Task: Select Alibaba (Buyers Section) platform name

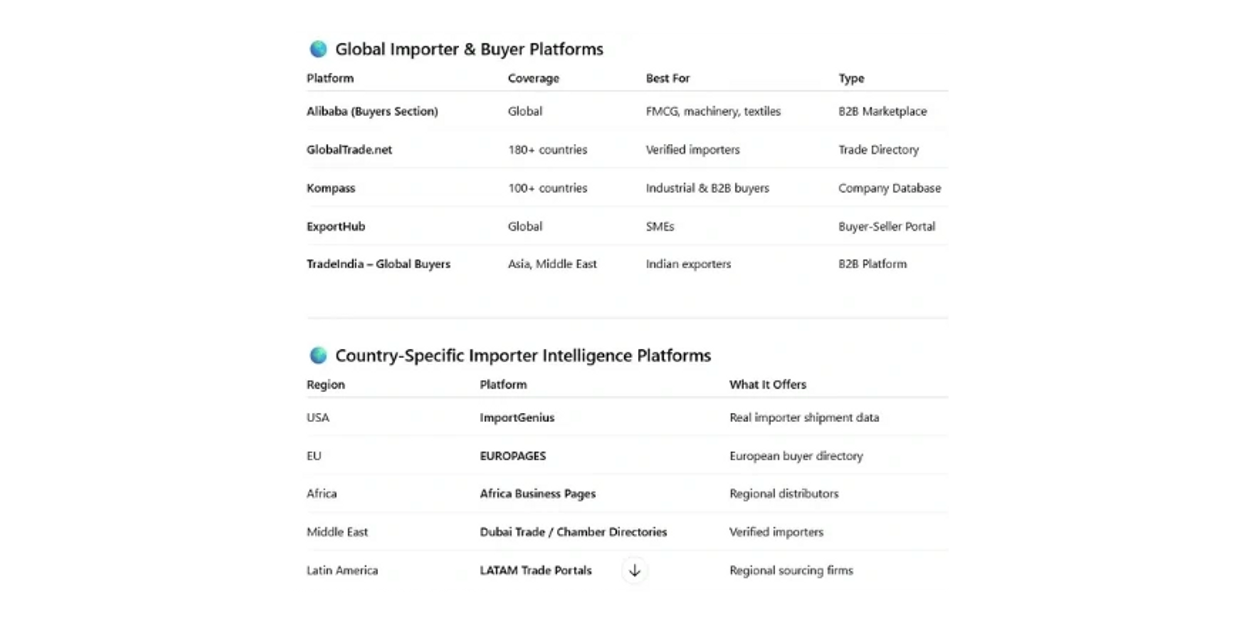Action: pyautogui.click(x=372, y=111)
